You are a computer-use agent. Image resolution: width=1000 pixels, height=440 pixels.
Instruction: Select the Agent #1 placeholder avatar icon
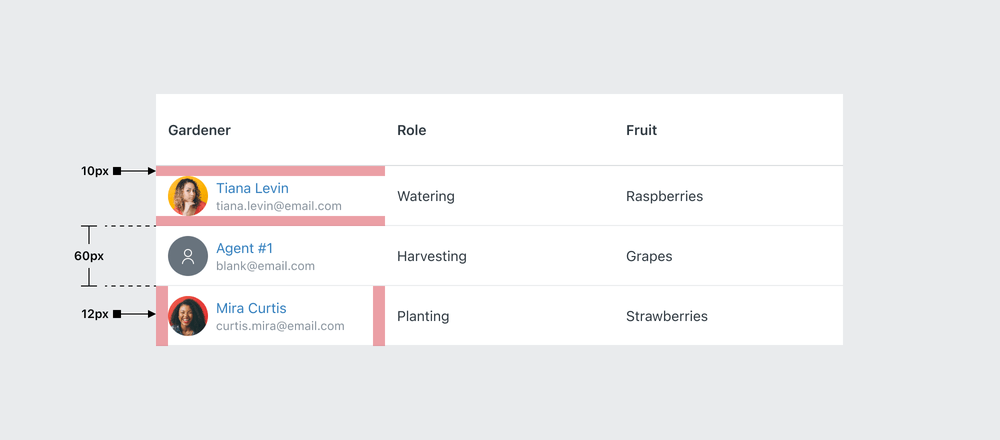(188, 256)
